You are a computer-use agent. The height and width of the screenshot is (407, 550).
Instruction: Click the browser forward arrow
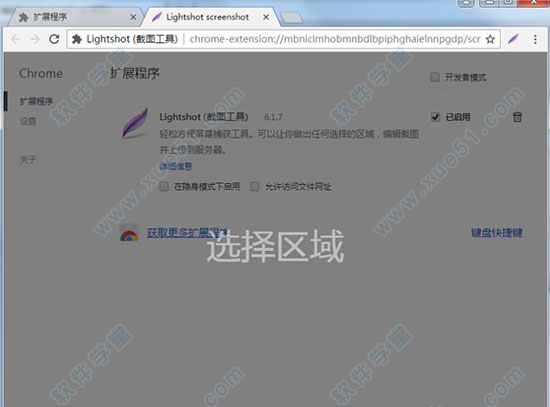coord(35,39)
